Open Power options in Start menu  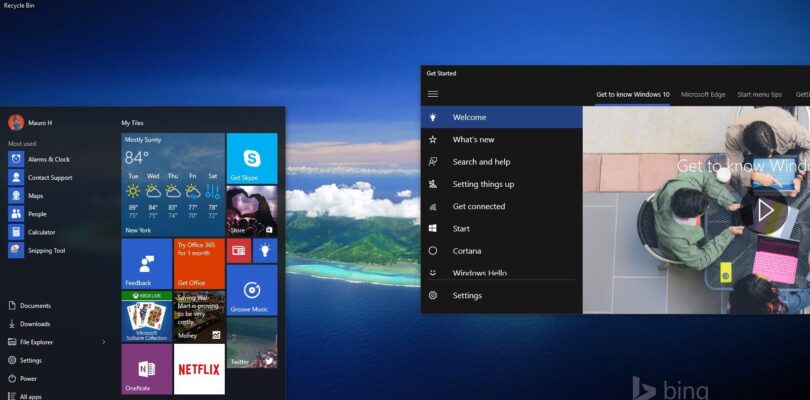tap(28, 379)
